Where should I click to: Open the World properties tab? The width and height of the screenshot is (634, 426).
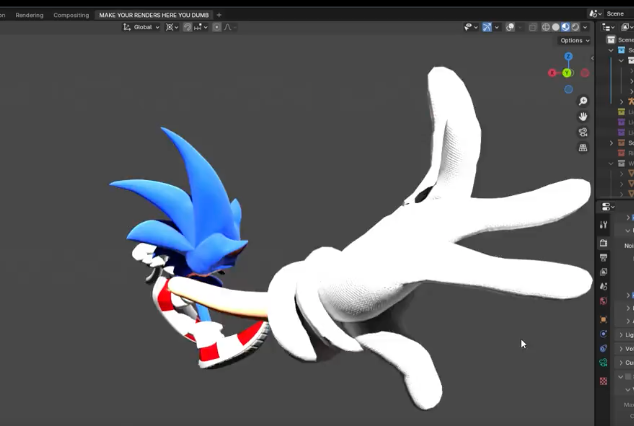tap(603, 301)
